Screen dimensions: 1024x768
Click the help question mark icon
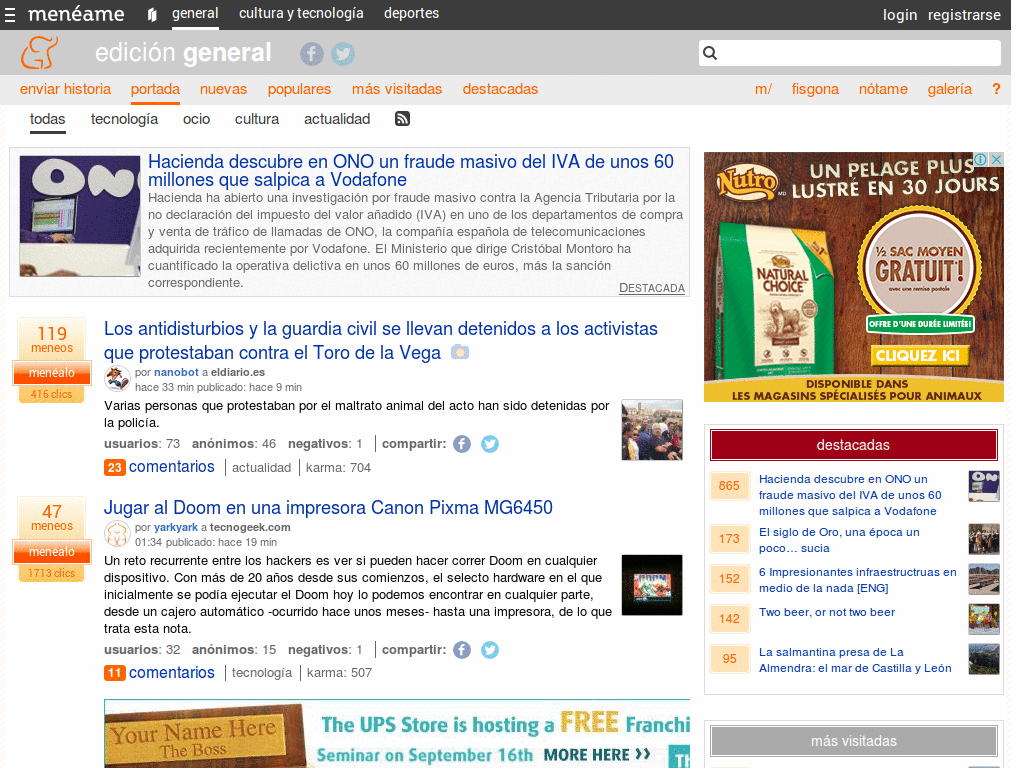pyautogui.click(x=996, y=89)
